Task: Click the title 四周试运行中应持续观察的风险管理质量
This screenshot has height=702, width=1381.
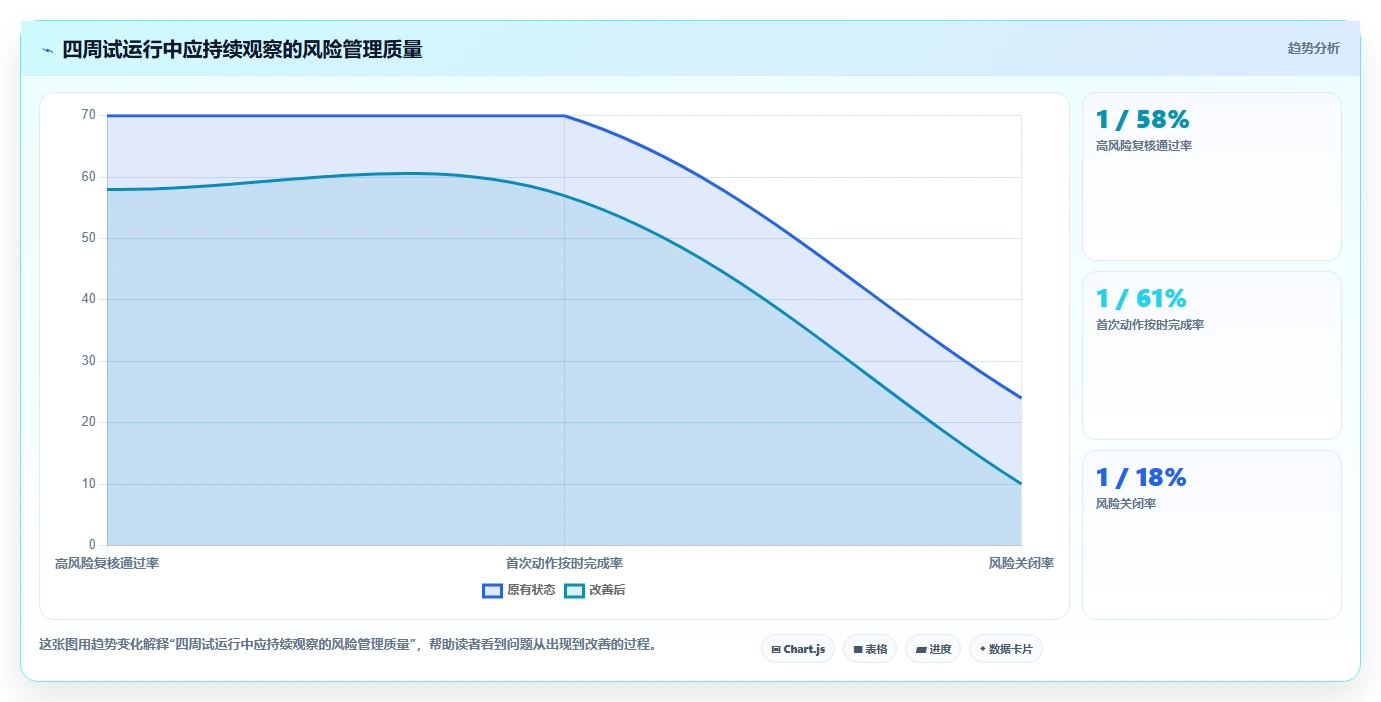Action: (x=242, y=49)
